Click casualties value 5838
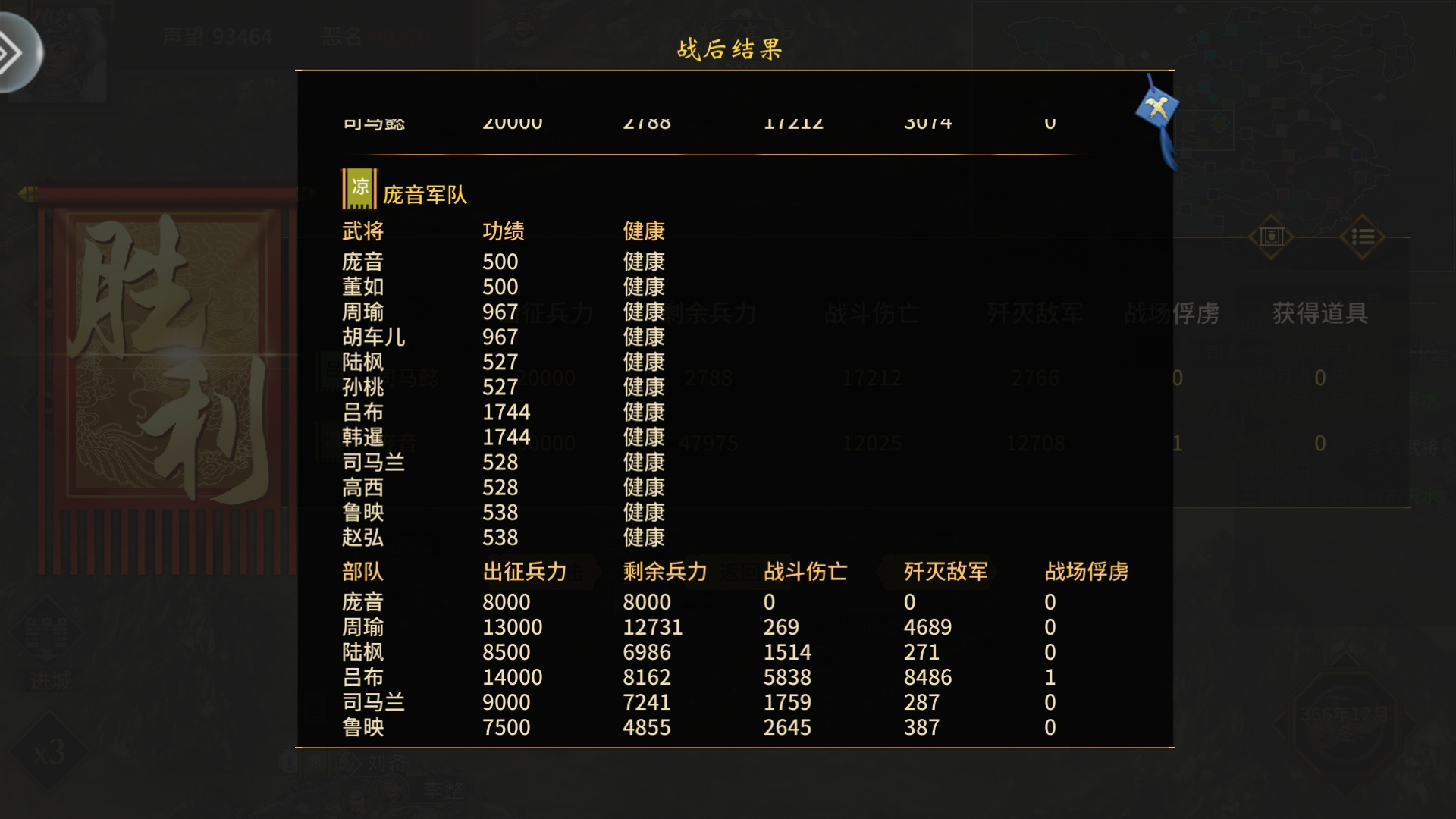 point(787,677)
